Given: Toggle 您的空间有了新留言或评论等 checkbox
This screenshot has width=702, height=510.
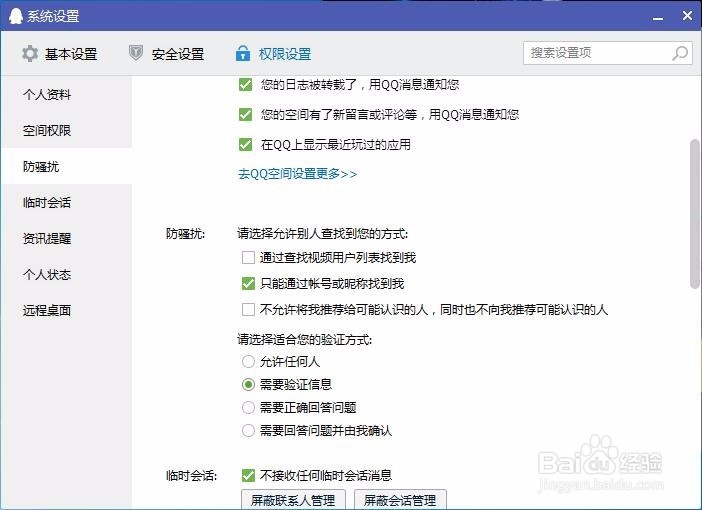Looking at the screenshot, I should (x=245, y=115).
